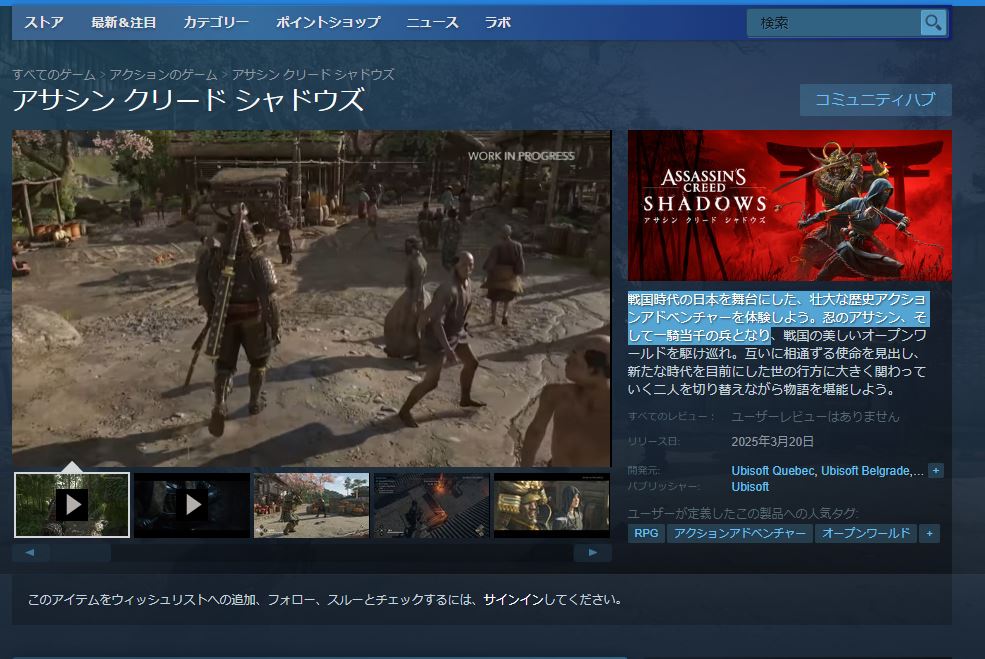985x659 pixels.
Task: Select the market street screenshot thumbnail
Action: point(312,504)
